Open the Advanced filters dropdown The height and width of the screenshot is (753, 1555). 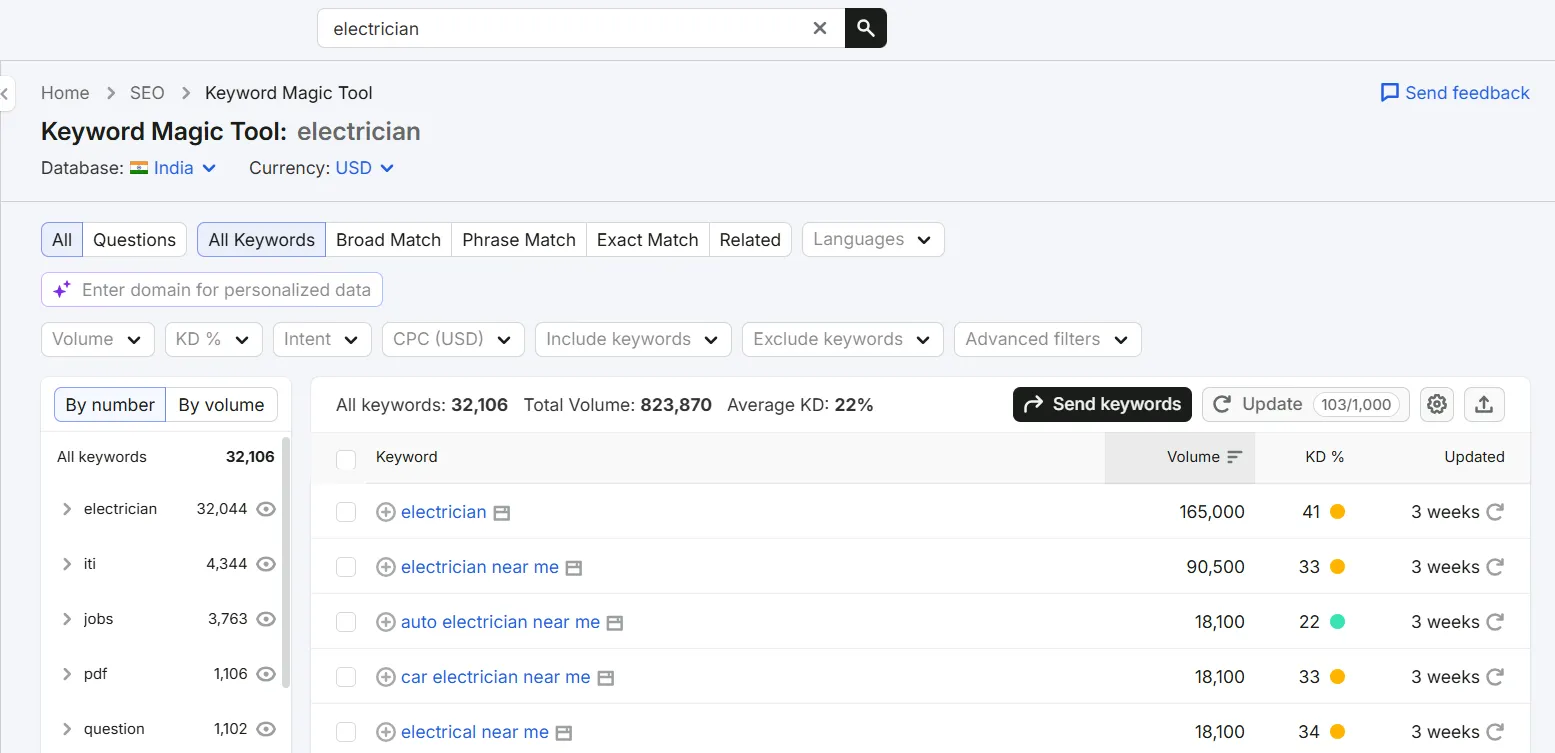point(1048,339)
